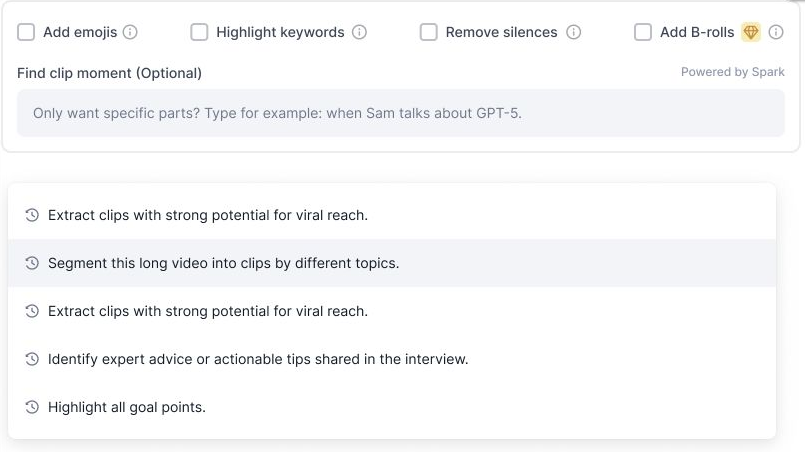
Task: Tick the Highlight keywords checkbox
Action: [x=199, y=32]
